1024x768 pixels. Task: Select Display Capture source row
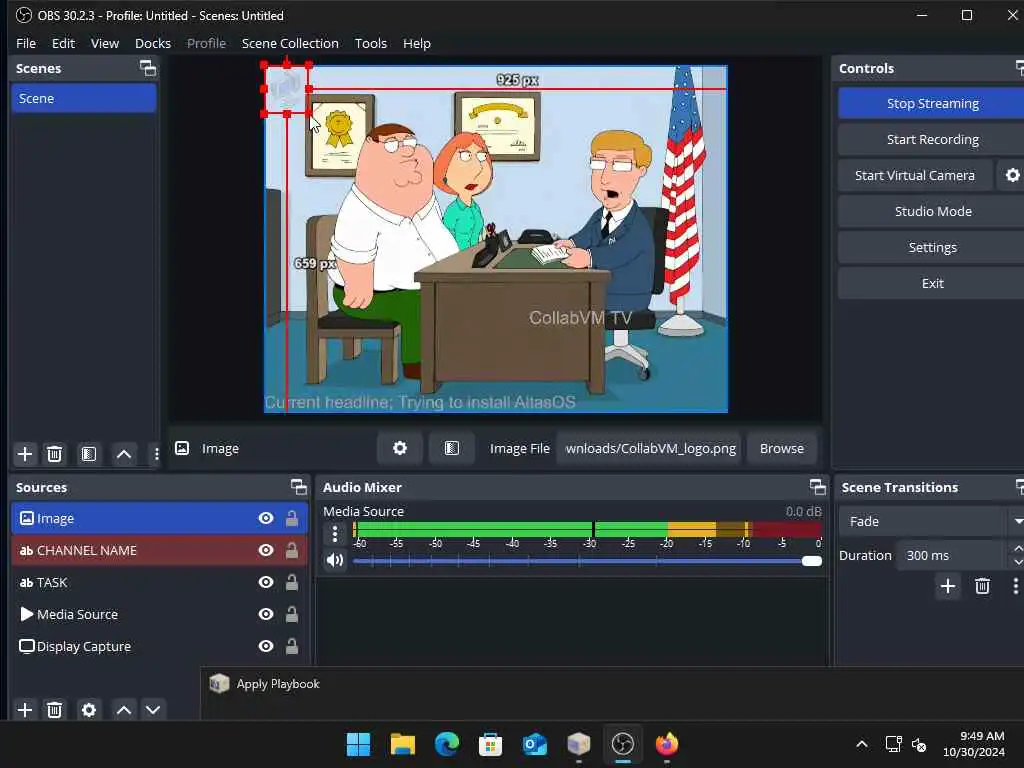159,646
